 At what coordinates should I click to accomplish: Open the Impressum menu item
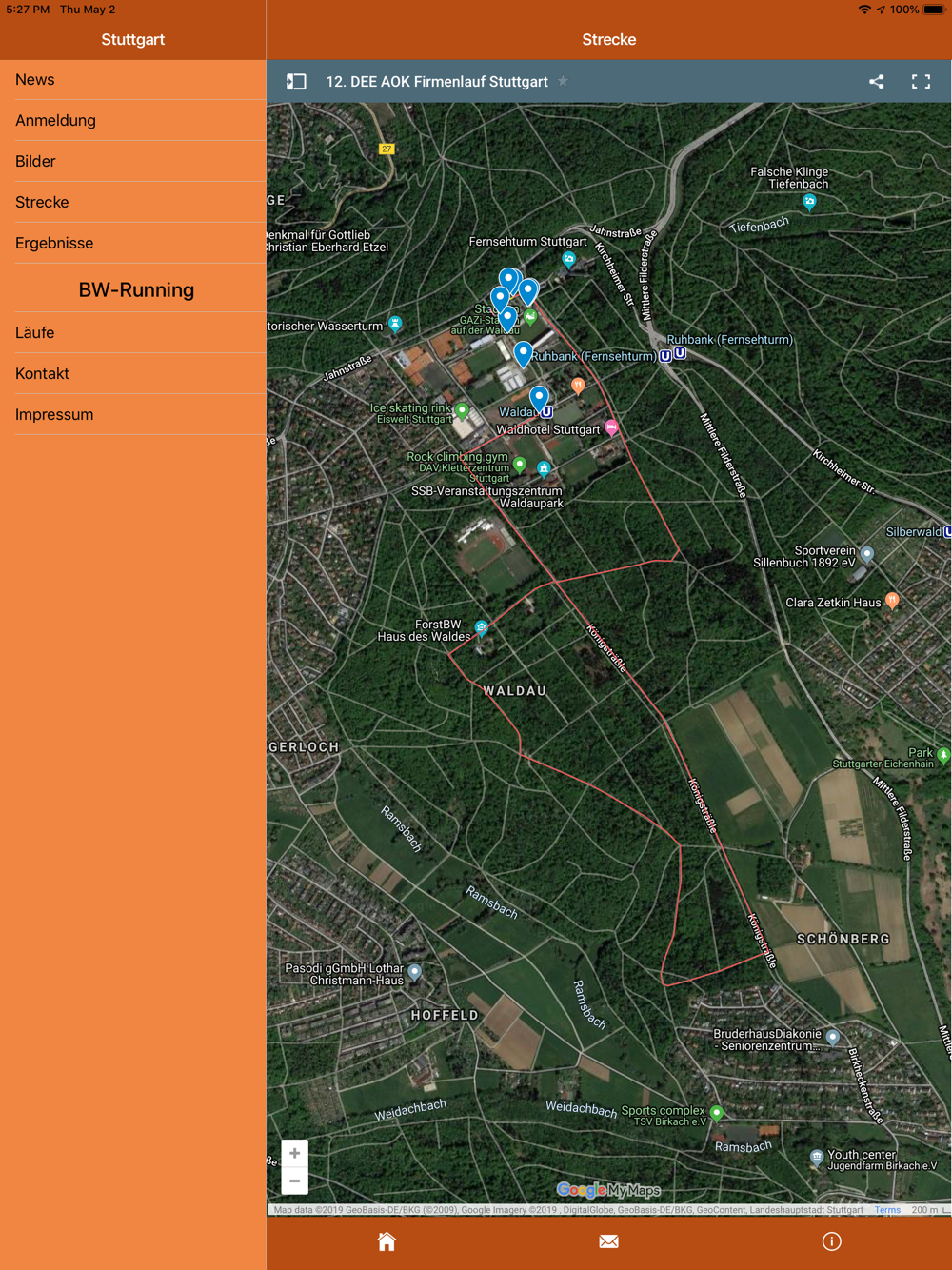point(133,415)
